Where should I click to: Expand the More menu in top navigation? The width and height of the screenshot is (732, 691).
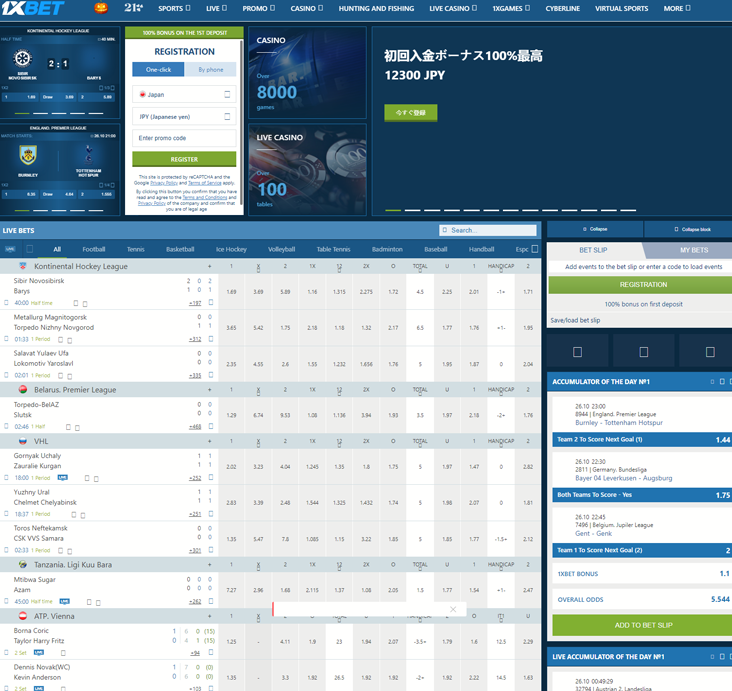(x=677, y=8)
